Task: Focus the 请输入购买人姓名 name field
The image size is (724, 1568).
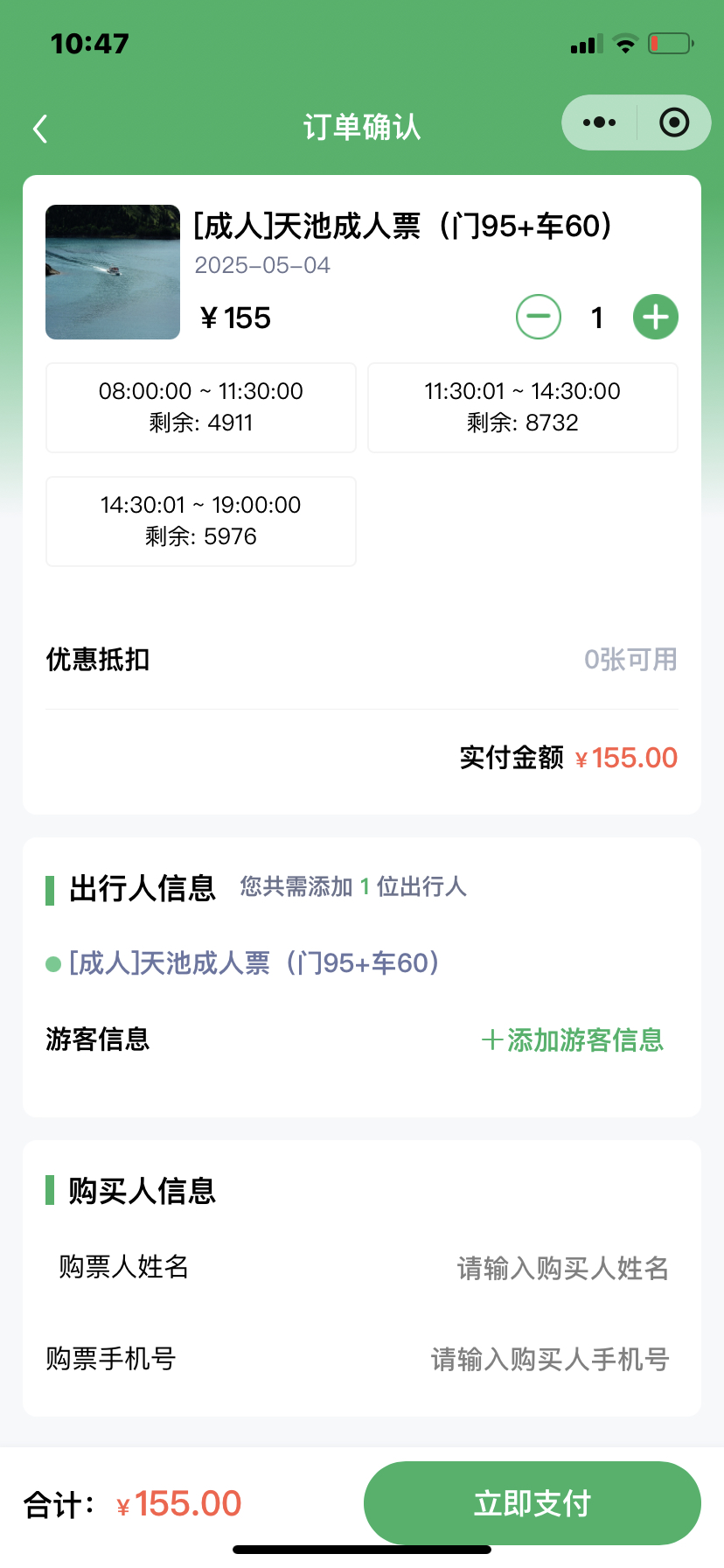Action: tap(563, 1268)
